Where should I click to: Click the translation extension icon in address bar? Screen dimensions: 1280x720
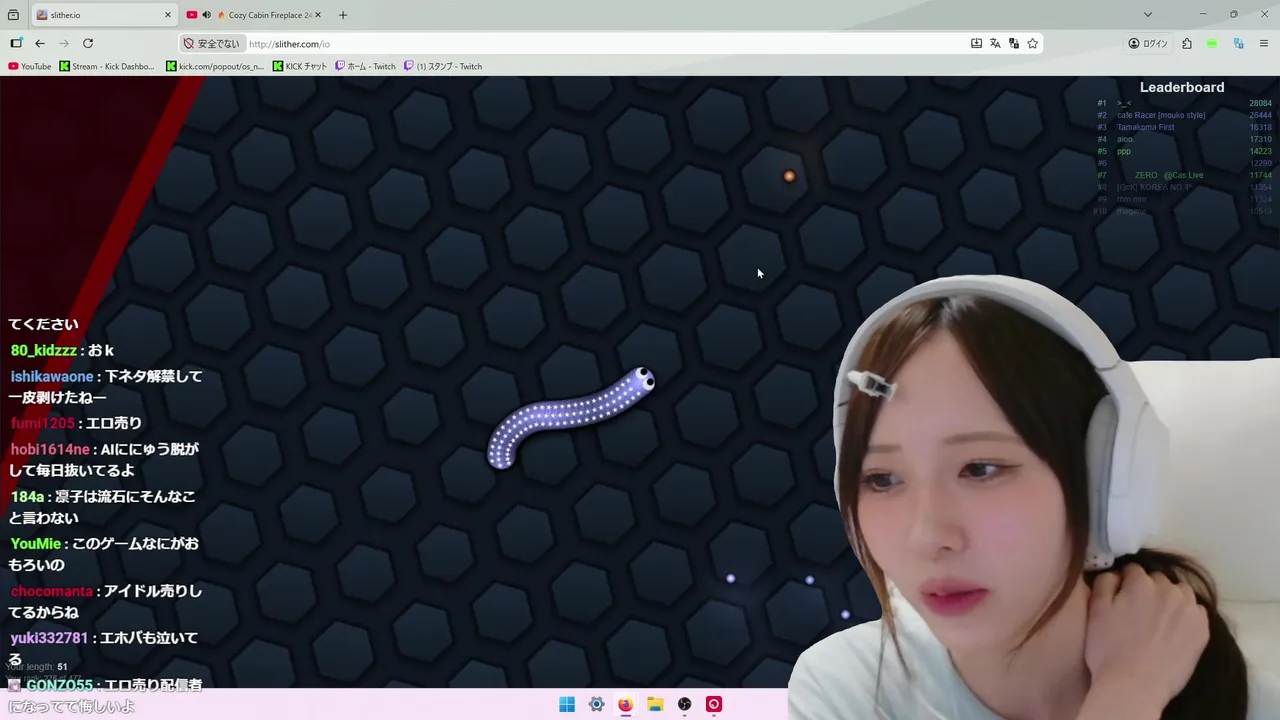[x=1014, y=43]
